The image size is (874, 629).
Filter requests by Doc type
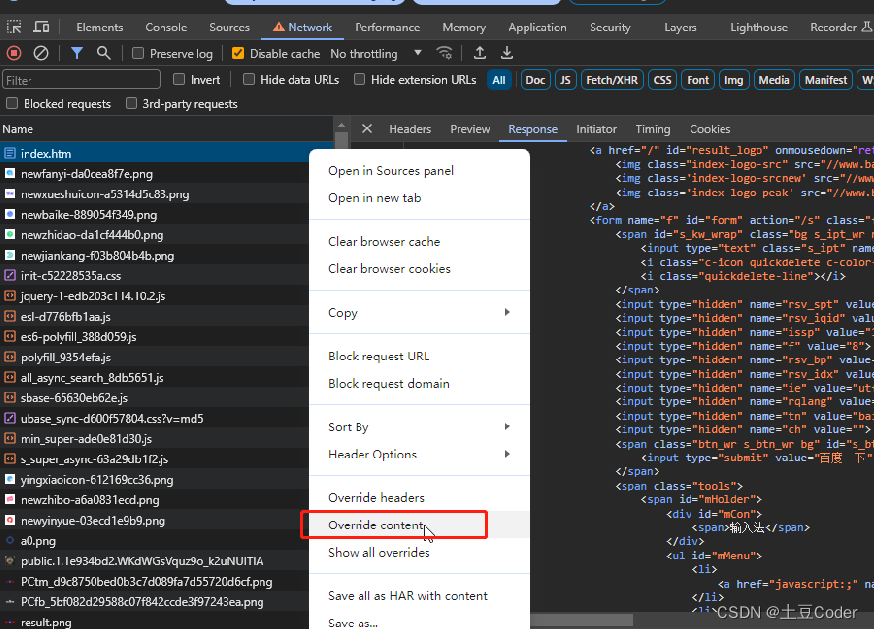tap(535, 80)
